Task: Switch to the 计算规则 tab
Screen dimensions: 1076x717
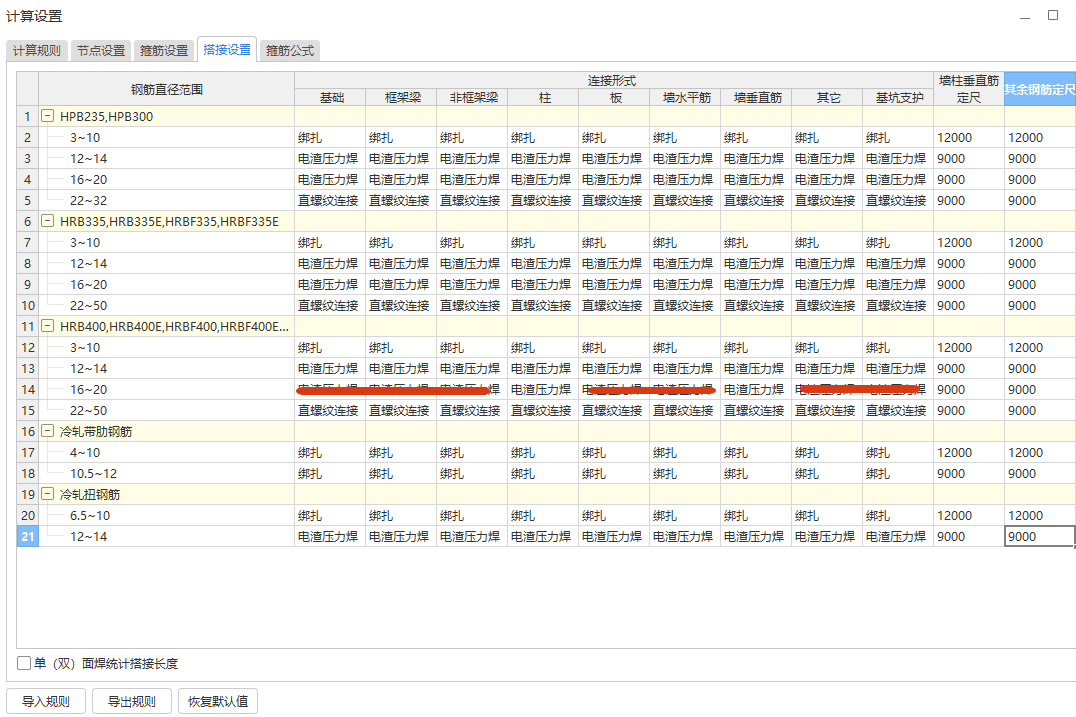Action: point(36,50)
